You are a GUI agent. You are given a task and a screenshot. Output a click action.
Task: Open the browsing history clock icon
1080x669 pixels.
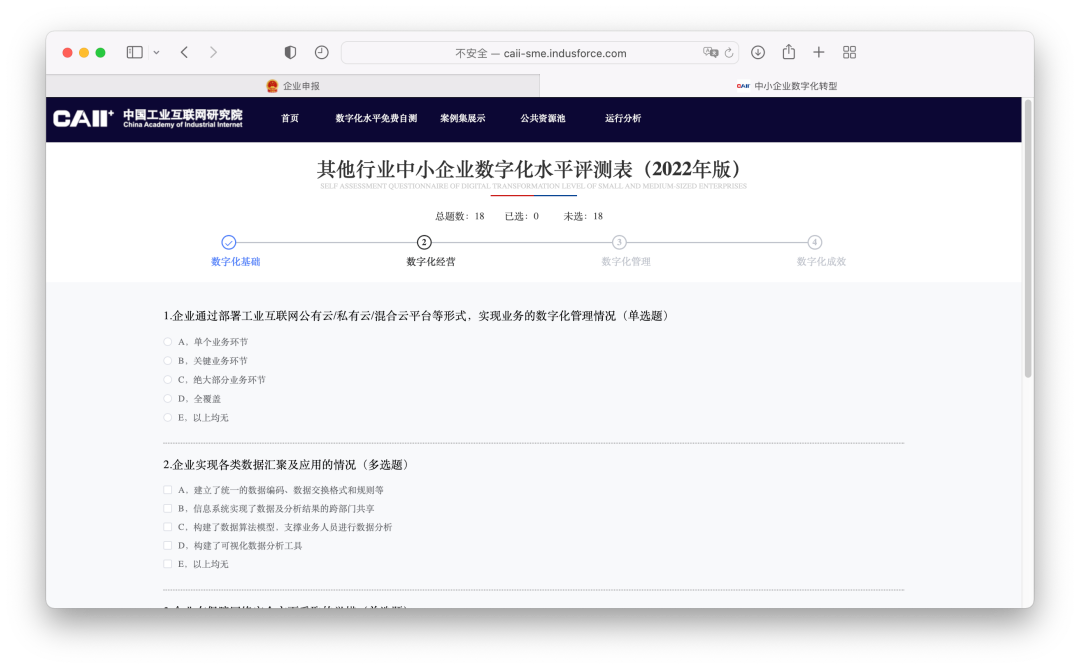(321, 52)
